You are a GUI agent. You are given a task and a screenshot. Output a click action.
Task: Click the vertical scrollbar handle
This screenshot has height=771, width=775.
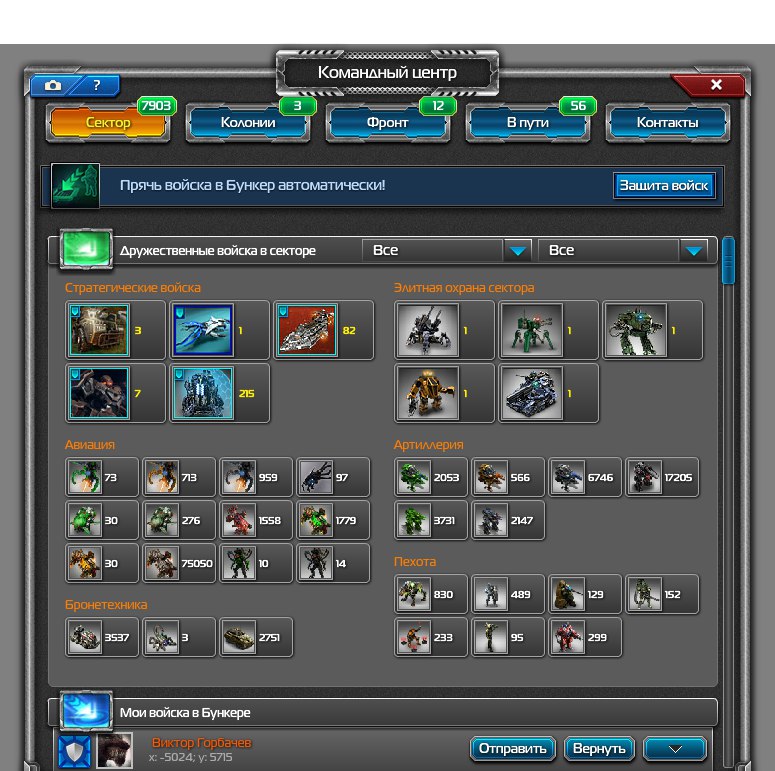[x=728, y=262]
